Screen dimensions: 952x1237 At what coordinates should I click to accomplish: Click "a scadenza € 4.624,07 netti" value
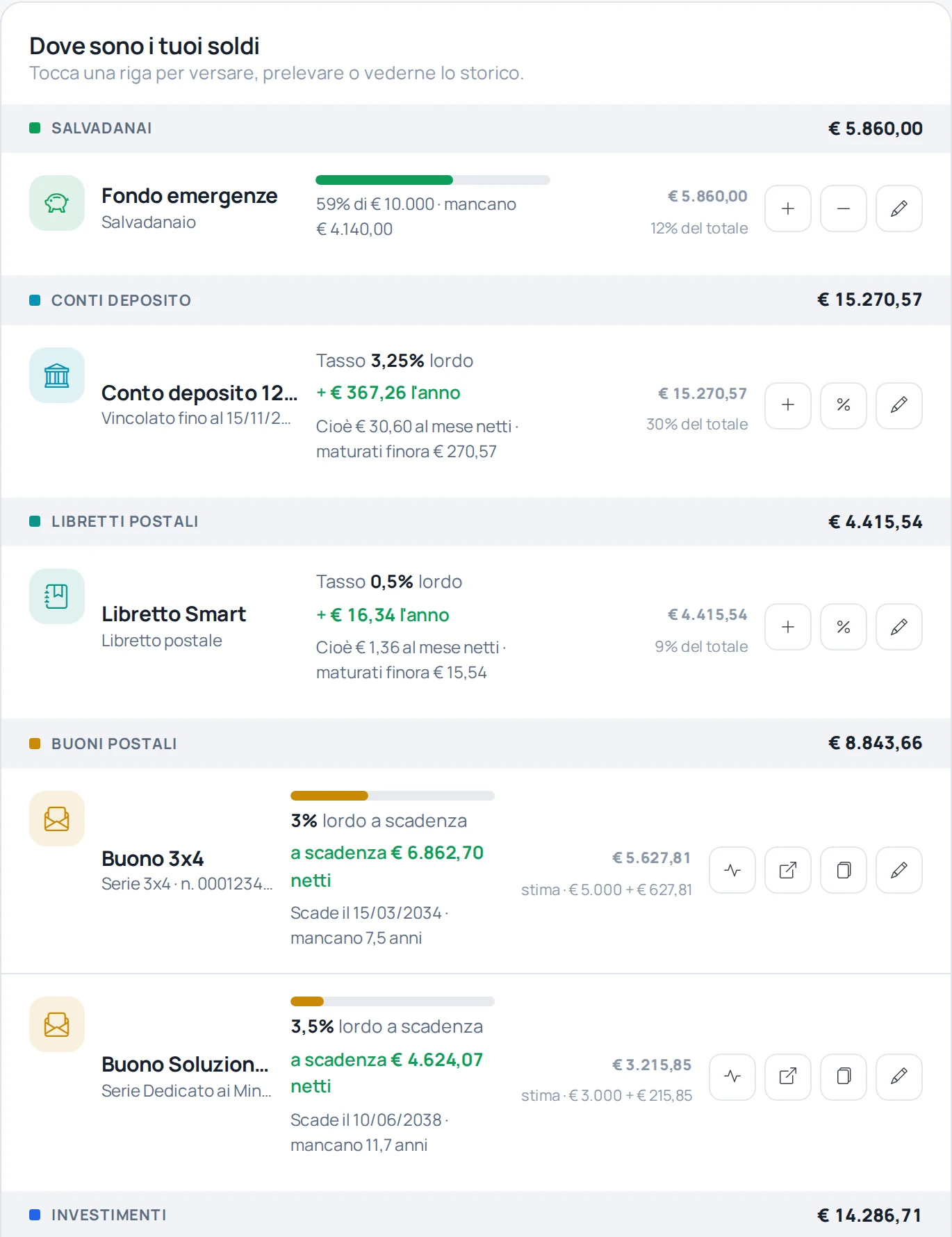click(387, 1073)
